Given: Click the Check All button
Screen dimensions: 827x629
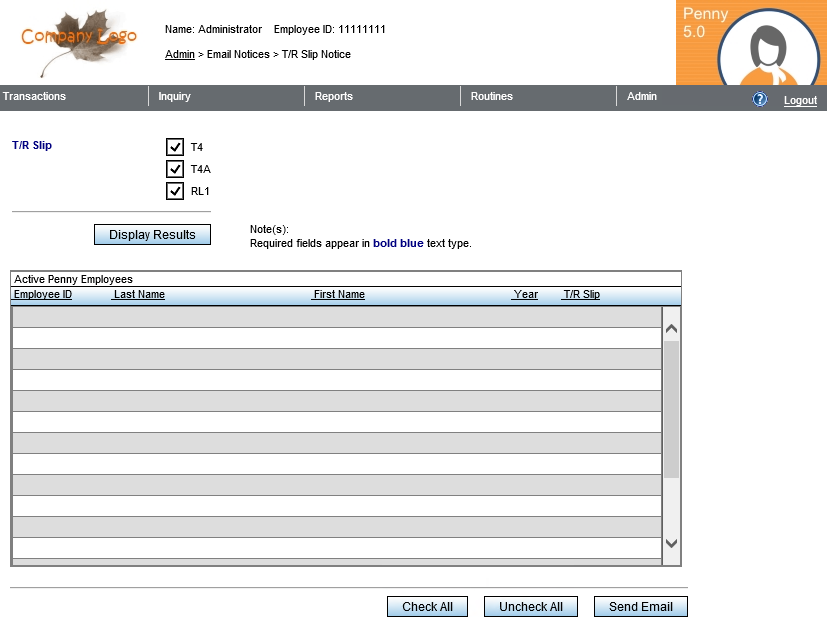Looking at the screenshot, I should point(428,607).
